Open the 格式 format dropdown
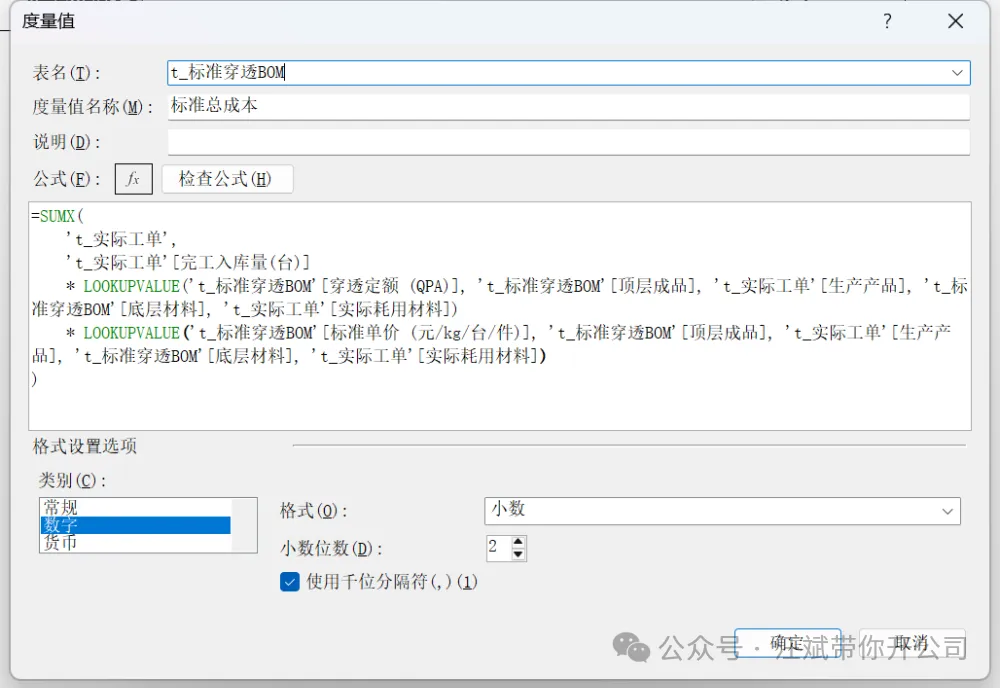 [x=722, y=511]
